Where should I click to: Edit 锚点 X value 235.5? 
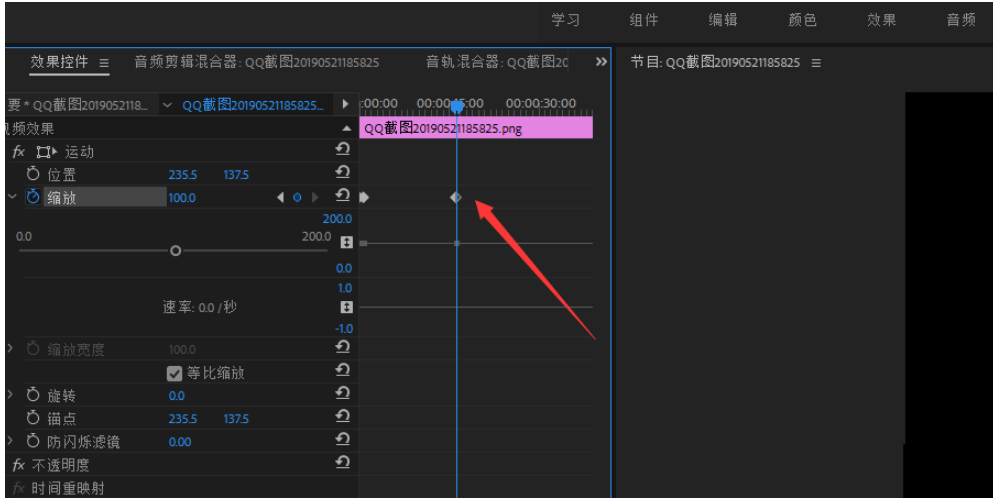(183, 419)
